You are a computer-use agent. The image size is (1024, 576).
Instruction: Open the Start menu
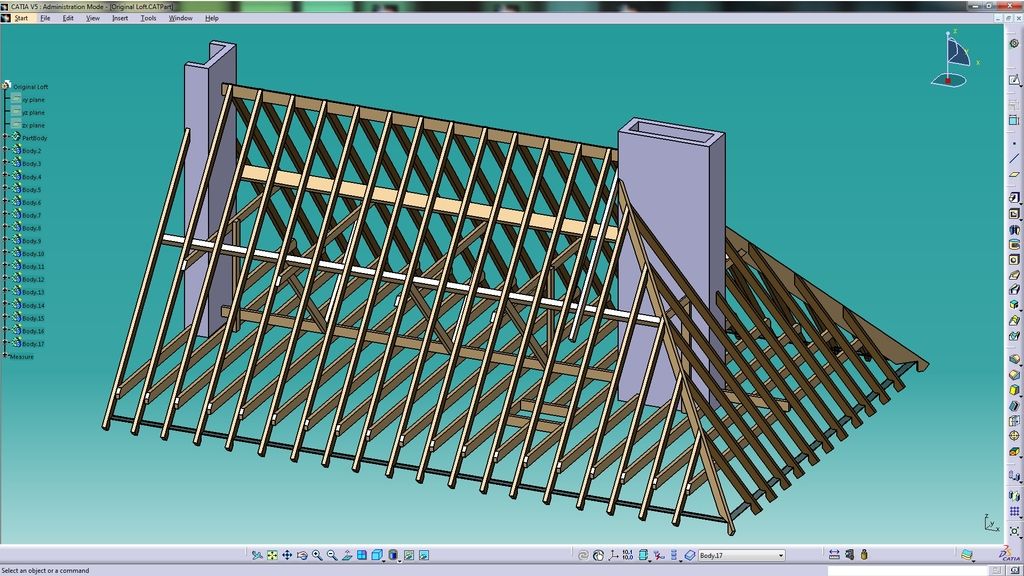pos(21,18)
